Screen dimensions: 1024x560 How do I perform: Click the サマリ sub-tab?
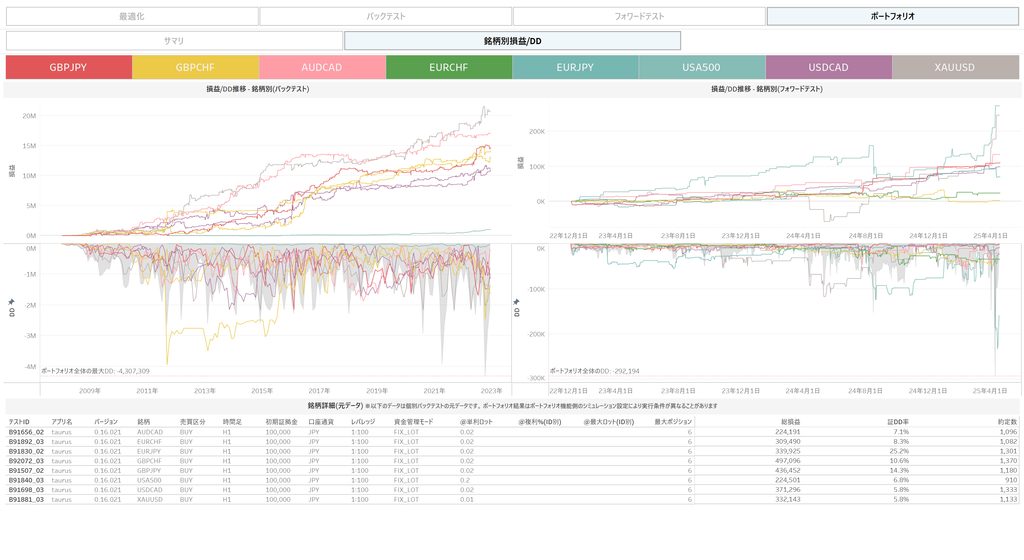[x=174, y=41]
